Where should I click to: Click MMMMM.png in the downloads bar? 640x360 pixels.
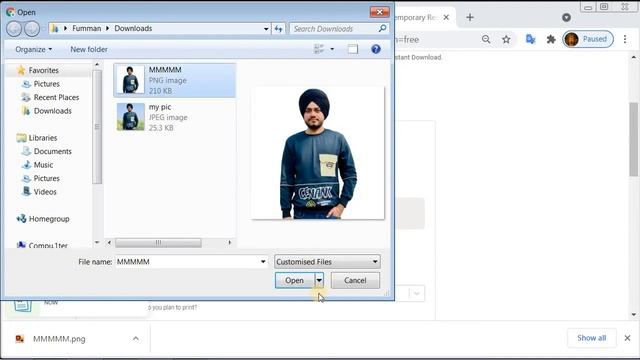pyautogui.click(x=59, y=339)
